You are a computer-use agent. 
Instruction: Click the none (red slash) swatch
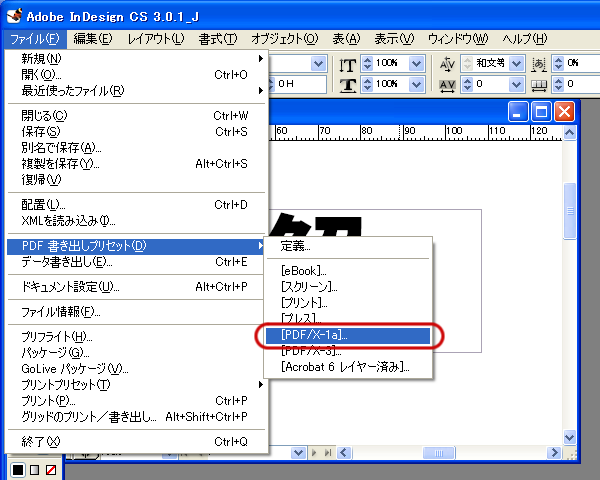point(51,470)
